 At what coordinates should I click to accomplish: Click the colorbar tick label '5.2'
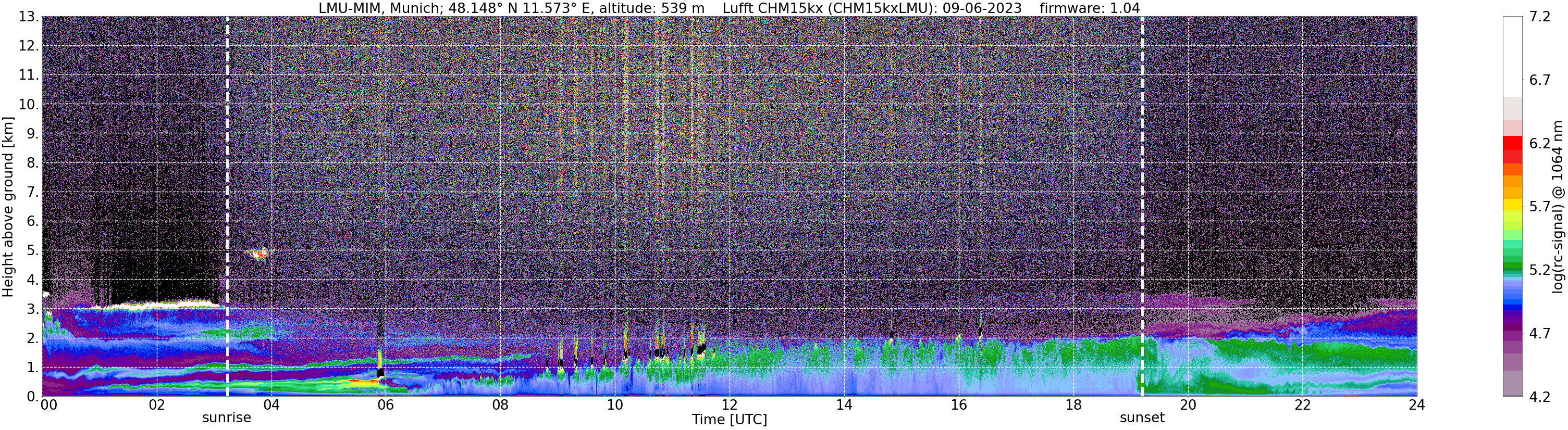[1540, 270]
